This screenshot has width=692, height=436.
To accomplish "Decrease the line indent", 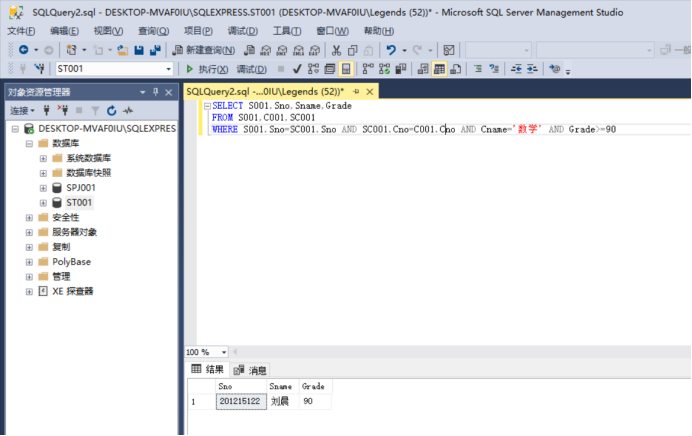I will [x=516, y=69].
